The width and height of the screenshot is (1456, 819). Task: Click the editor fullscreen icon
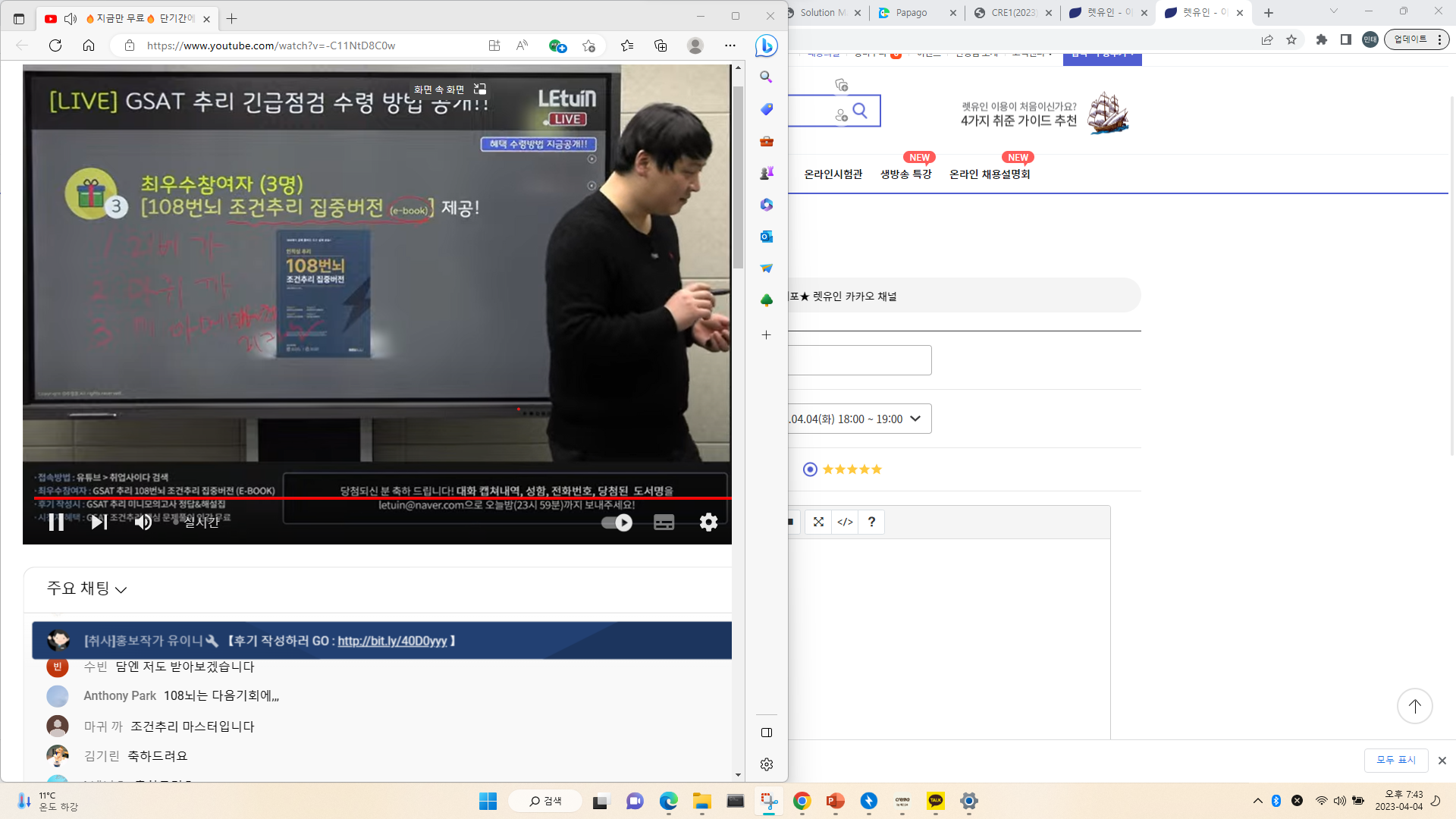[818, 522]
